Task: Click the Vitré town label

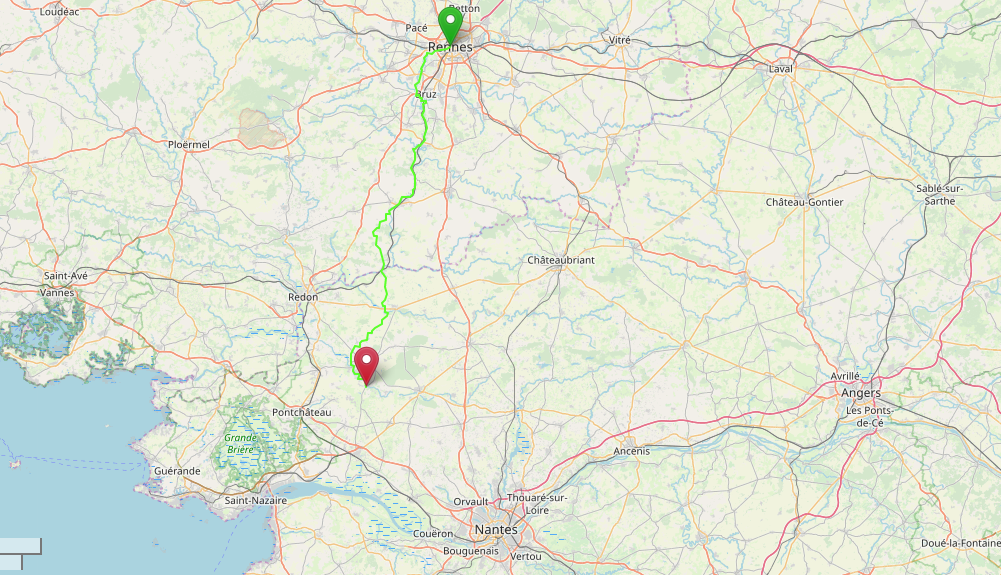Action: pyautogui.click(x=619, y=40)
